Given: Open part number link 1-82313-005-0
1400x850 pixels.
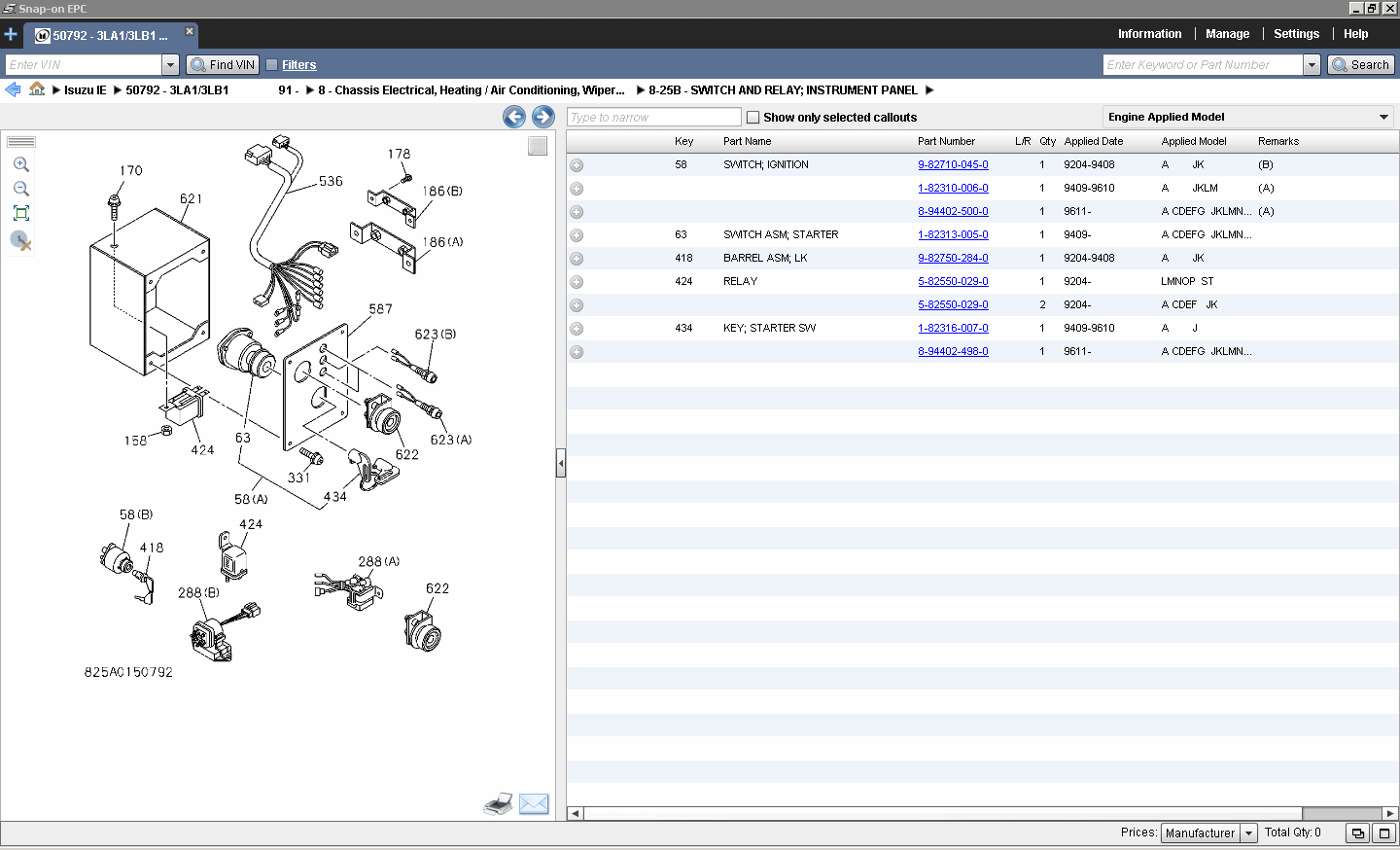Looking at the screenshot, I should point(953,234).
